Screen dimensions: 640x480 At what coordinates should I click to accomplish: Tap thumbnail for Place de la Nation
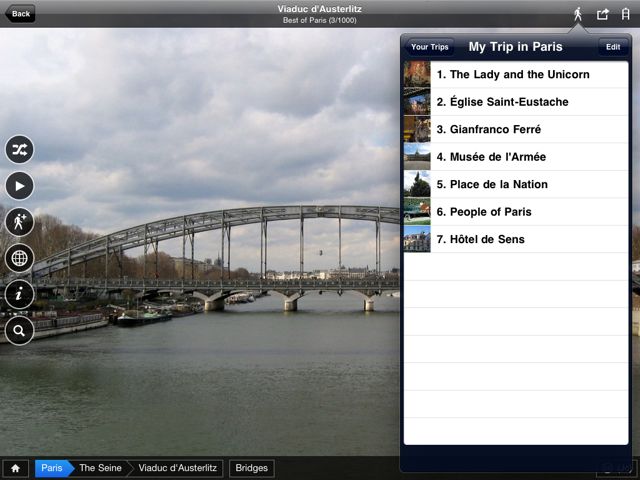click(x=417, y=184)
